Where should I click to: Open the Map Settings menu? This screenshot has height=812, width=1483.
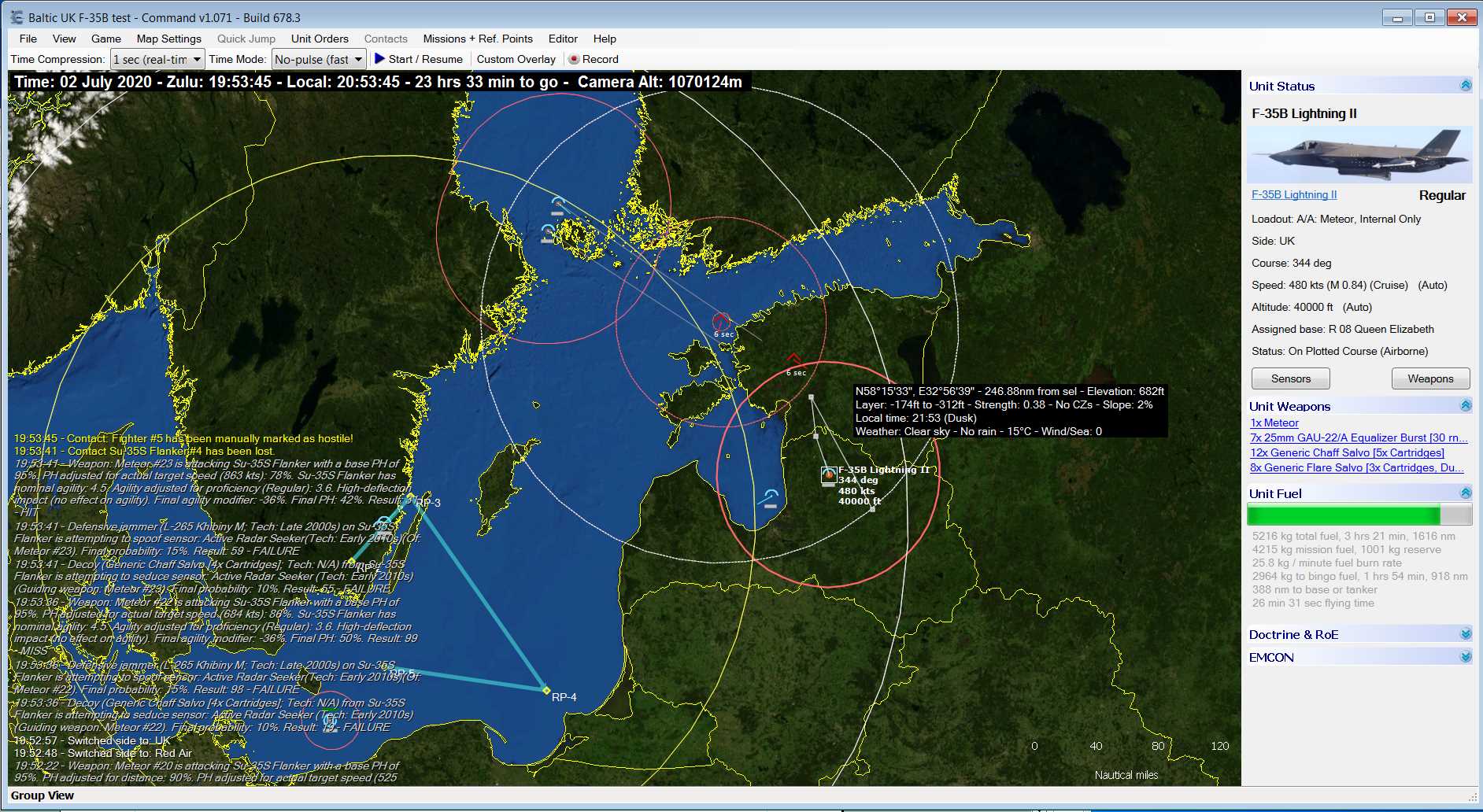coord(169,39)
